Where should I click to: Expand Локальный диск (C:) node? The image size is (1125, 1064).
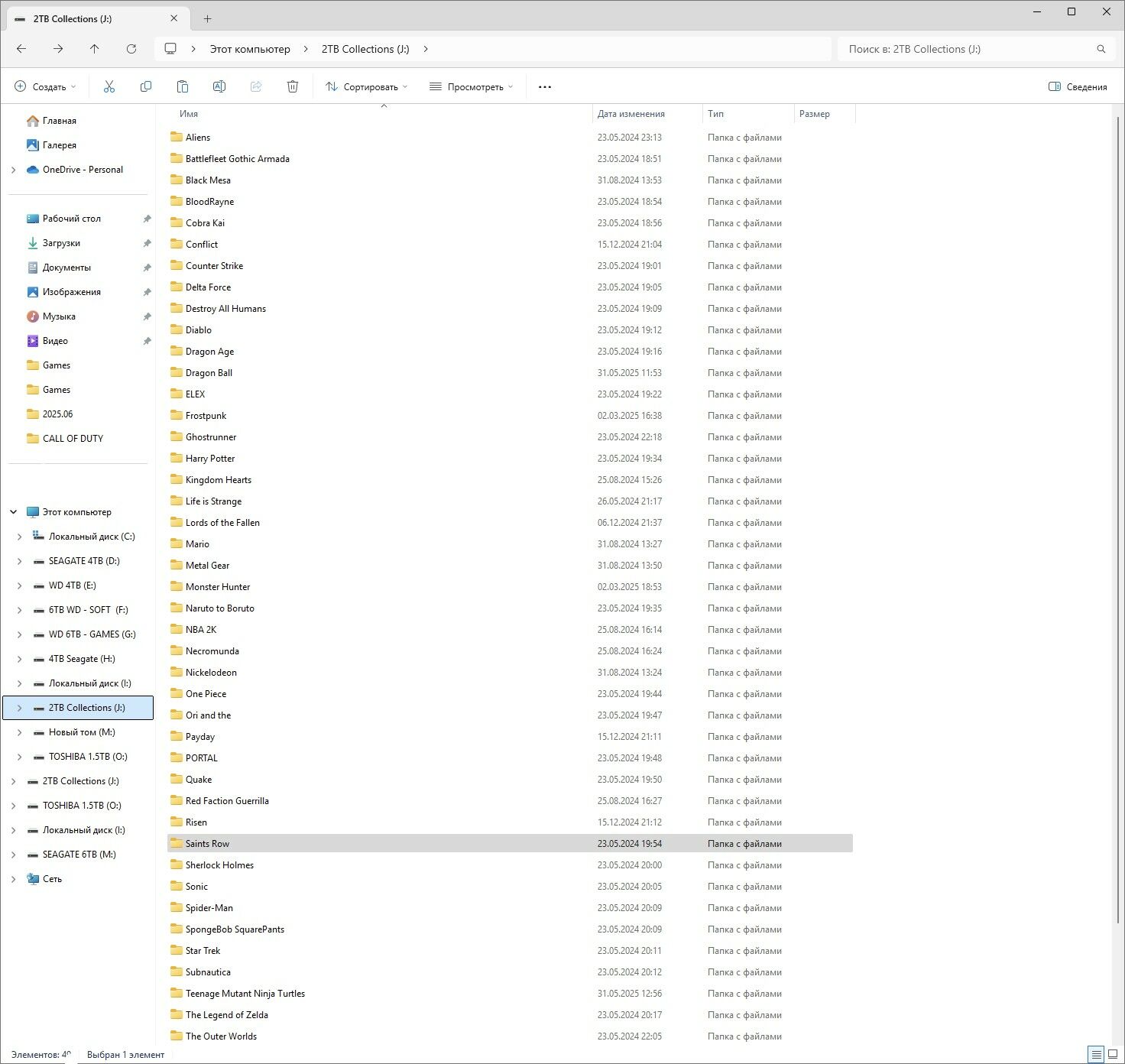point(19,537)
